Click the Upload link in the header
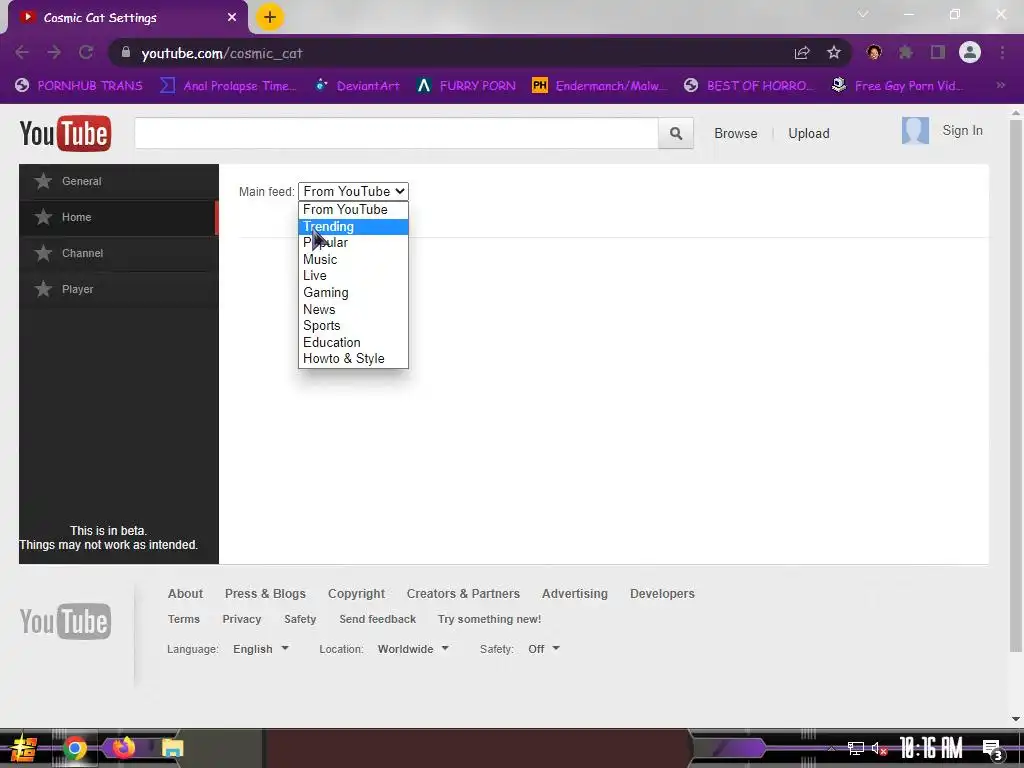Screen dimensions: 1024x768 (x=808, y=133)
